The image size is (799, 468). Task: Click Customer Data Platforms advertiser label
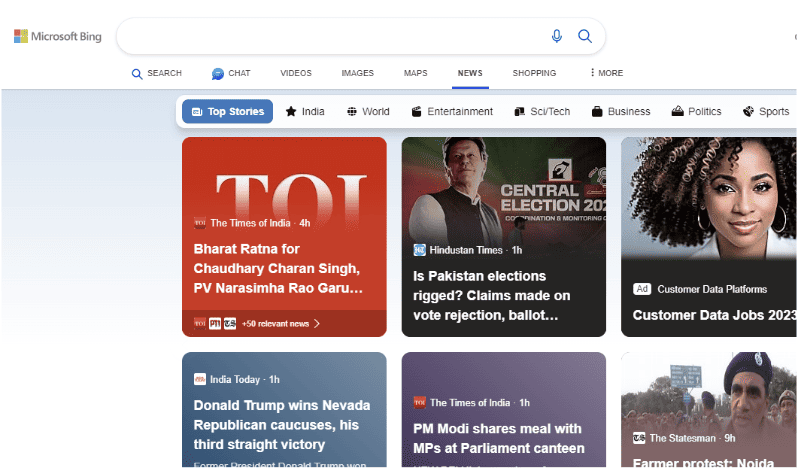(x=712, y=289)
